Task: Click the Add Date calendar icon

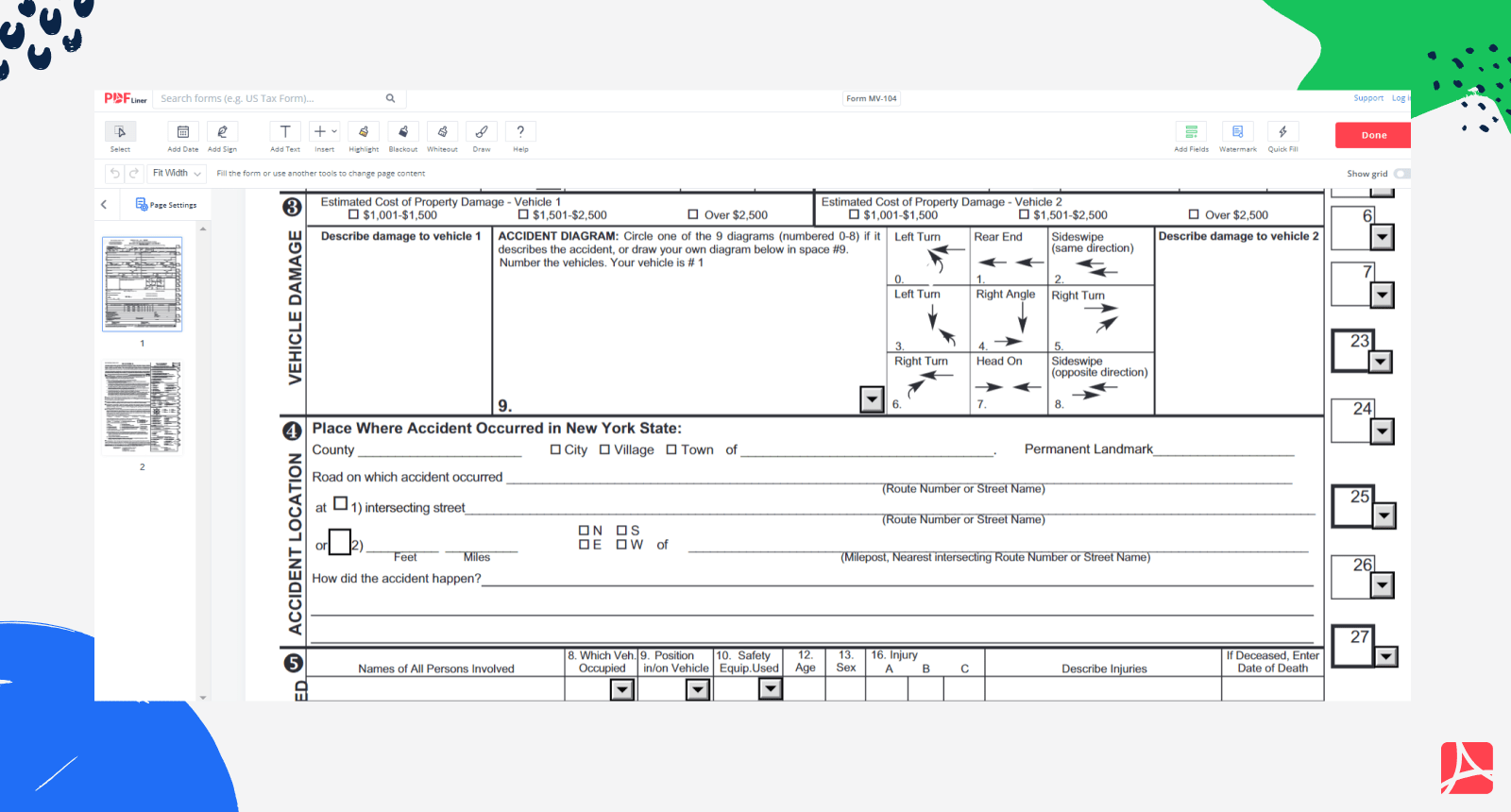Action: tap(183, 132)
